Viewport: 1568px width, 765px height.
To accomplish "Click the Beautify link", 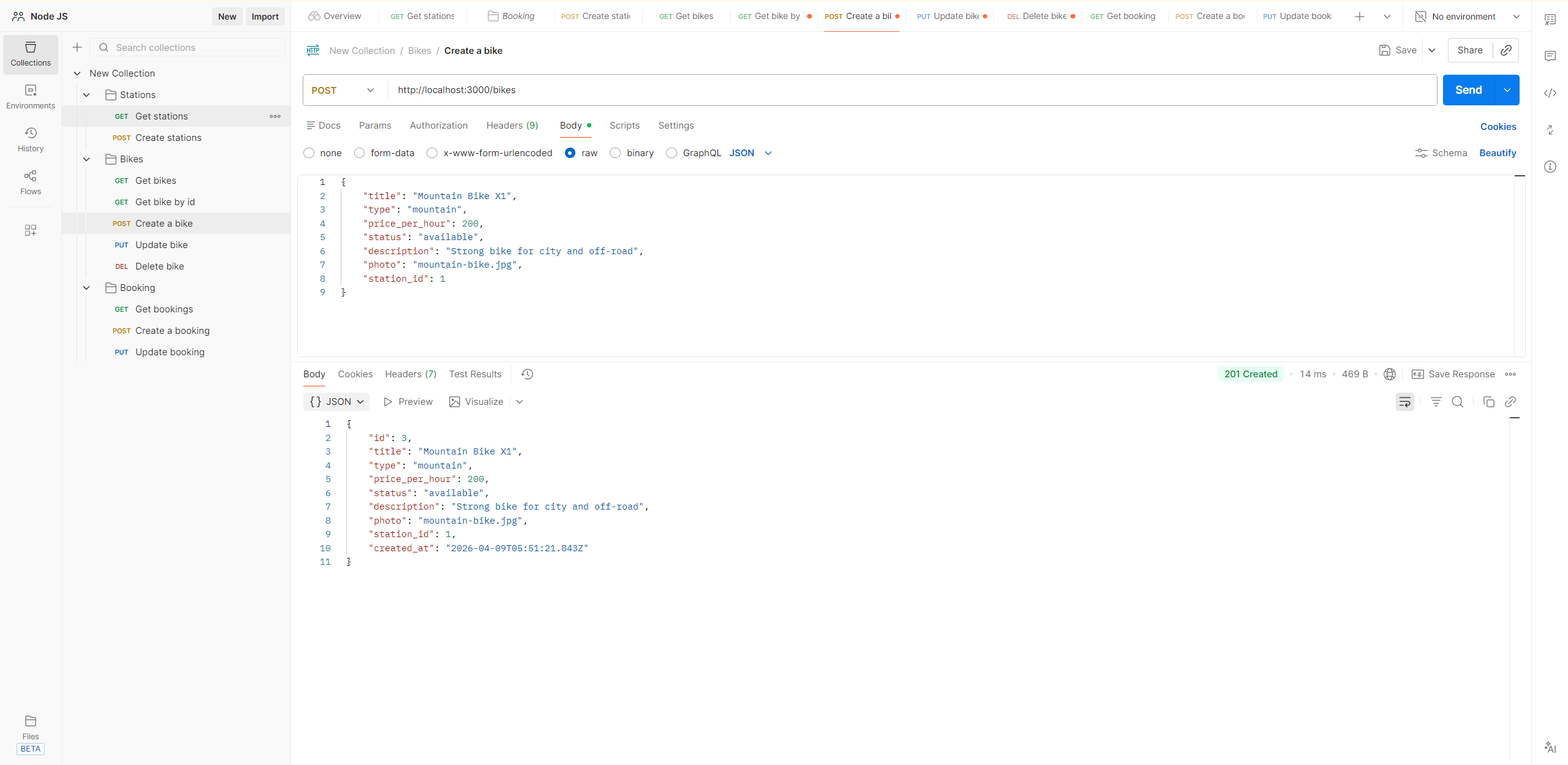I will coord(1497,153).
